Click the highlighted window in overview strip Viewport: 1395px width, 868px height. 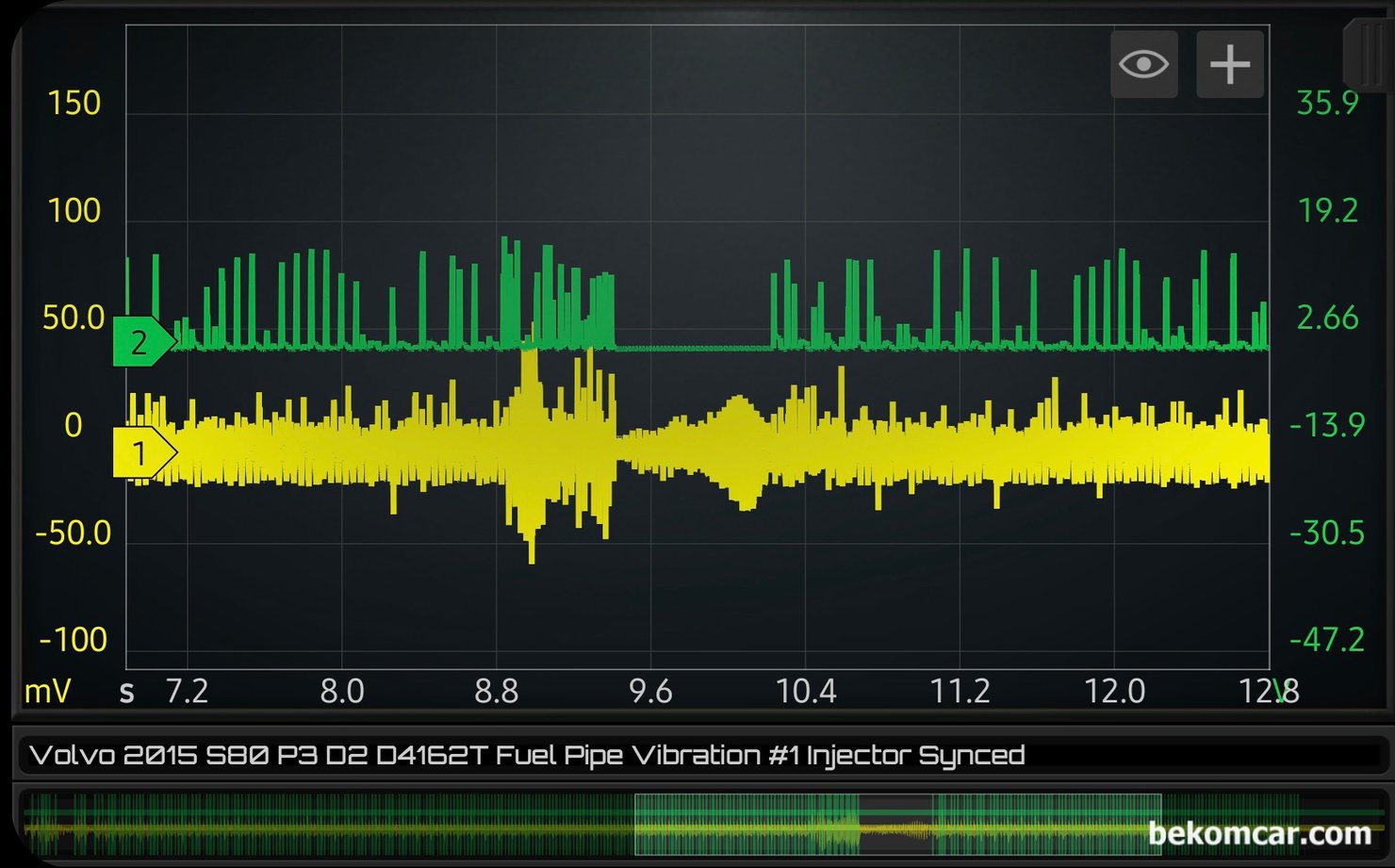pyautogui.click(x=897, y=825)
